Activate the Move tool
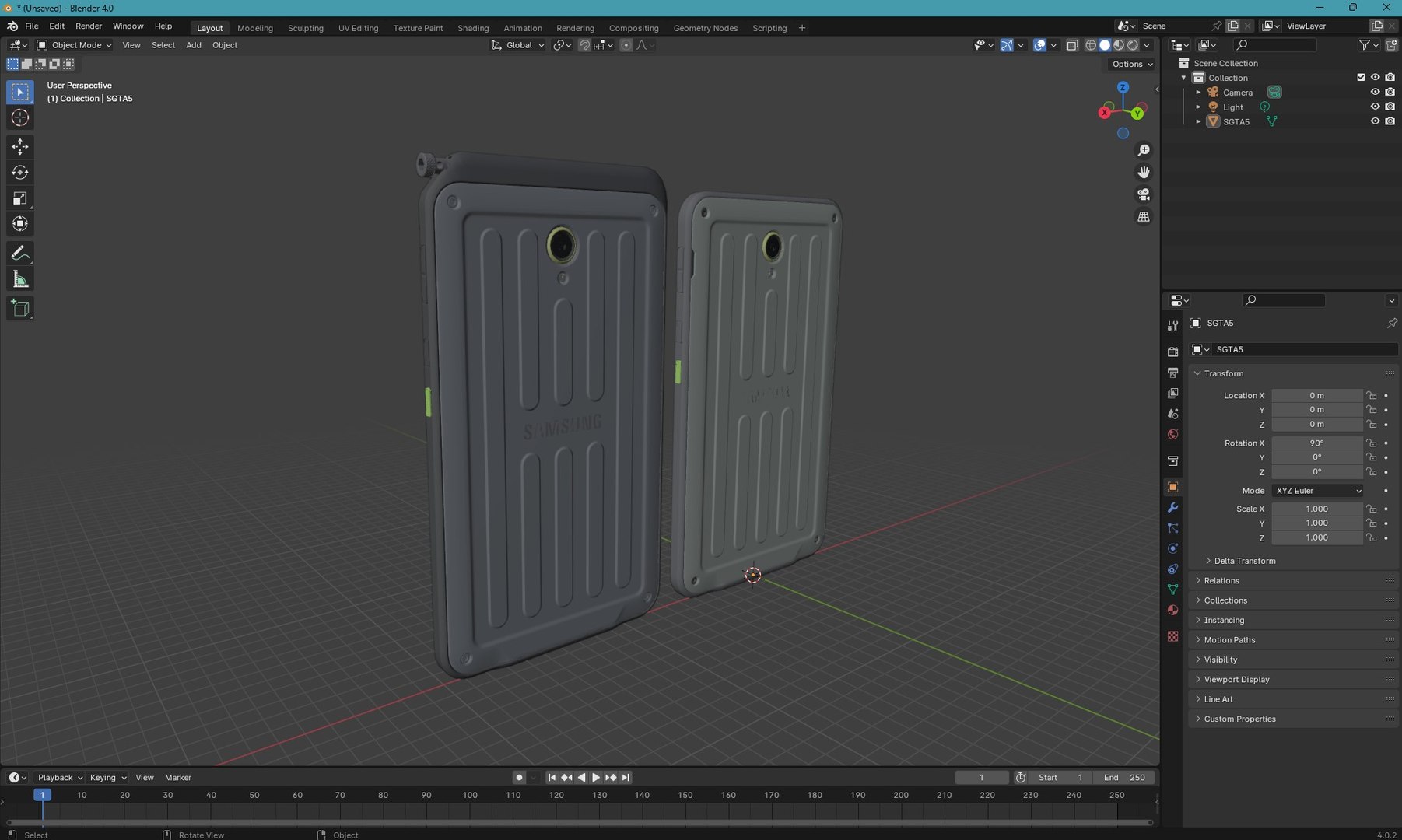This screenshot has width=1402, height=840. pyautogui.click(x=20, y=147)
